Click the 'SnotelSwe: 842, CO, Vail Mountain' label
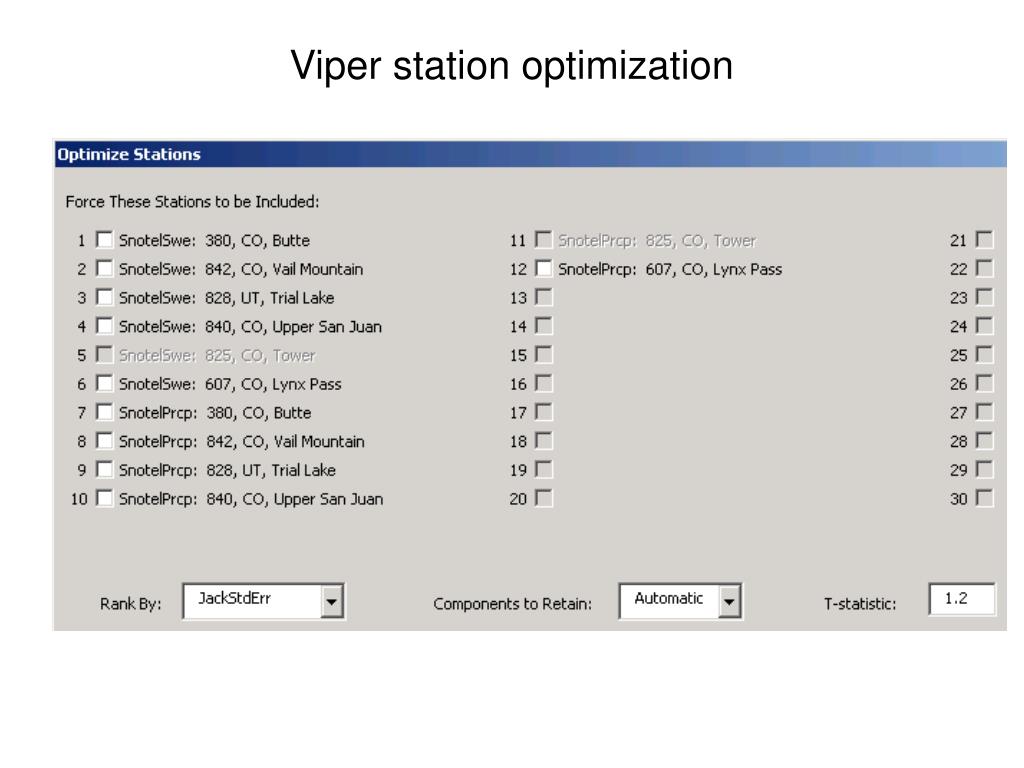1024x768 pixels. coord(241,269)
